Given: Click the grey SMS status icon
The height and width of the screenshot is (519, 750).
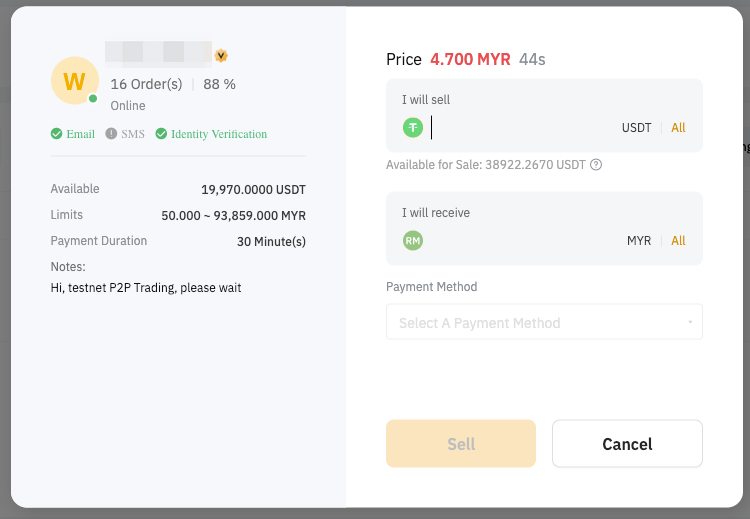Looking at the screenshot, I should pyautogui.click(x=111, y=134).
